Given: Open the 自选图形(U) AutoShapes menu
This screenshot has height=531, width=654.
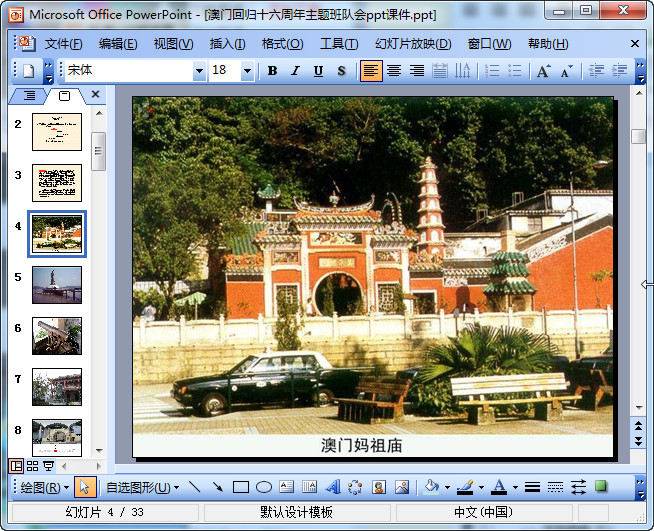Looking at the screenshot, I should pyautogui.click(x=142, y=487).
